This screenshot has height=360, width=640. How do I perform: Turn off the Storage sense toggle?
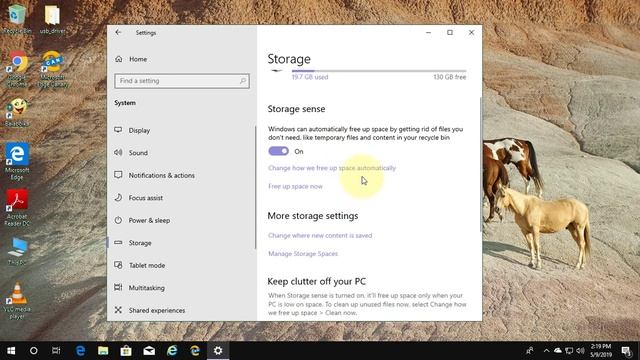(x=278, y=151)
